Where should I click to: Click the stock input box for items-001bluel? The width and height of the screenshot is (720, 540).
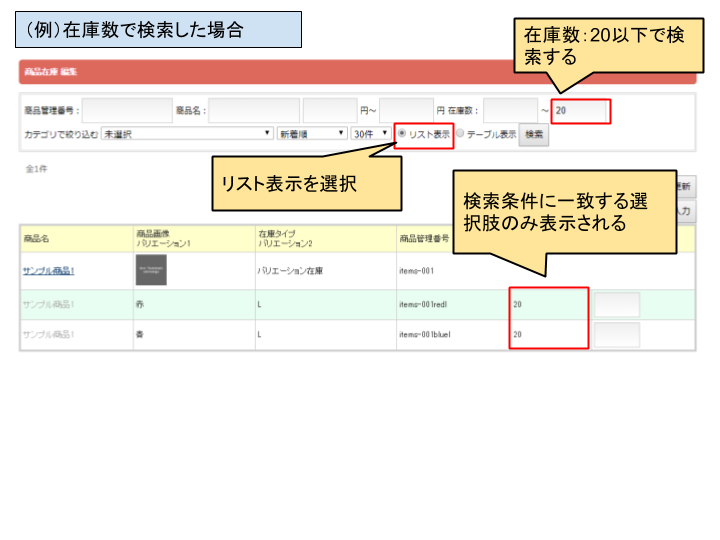tap(616, 335)
